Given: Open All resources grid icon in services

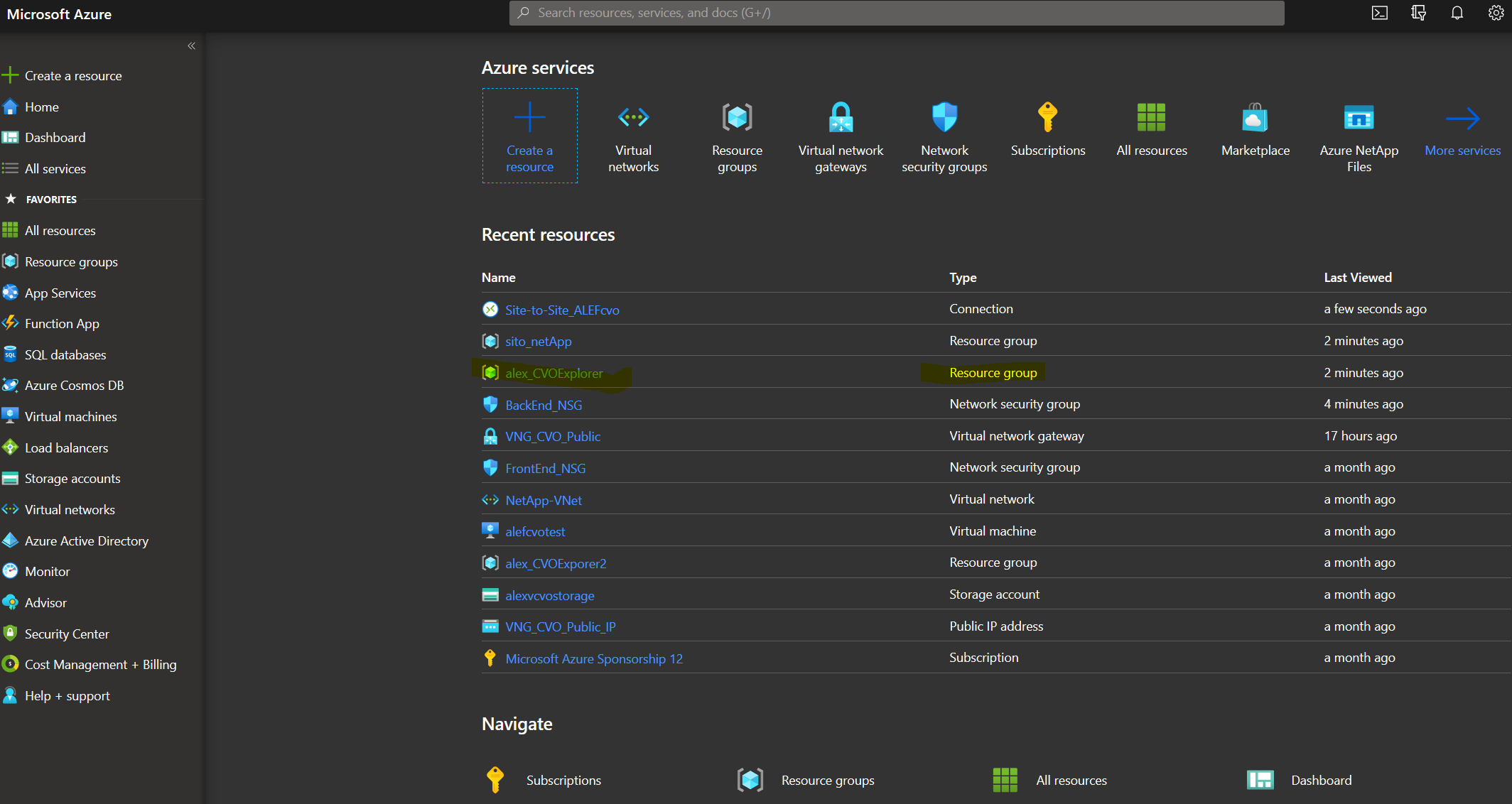Looking at the screenshot, I should click(1151, 117).
